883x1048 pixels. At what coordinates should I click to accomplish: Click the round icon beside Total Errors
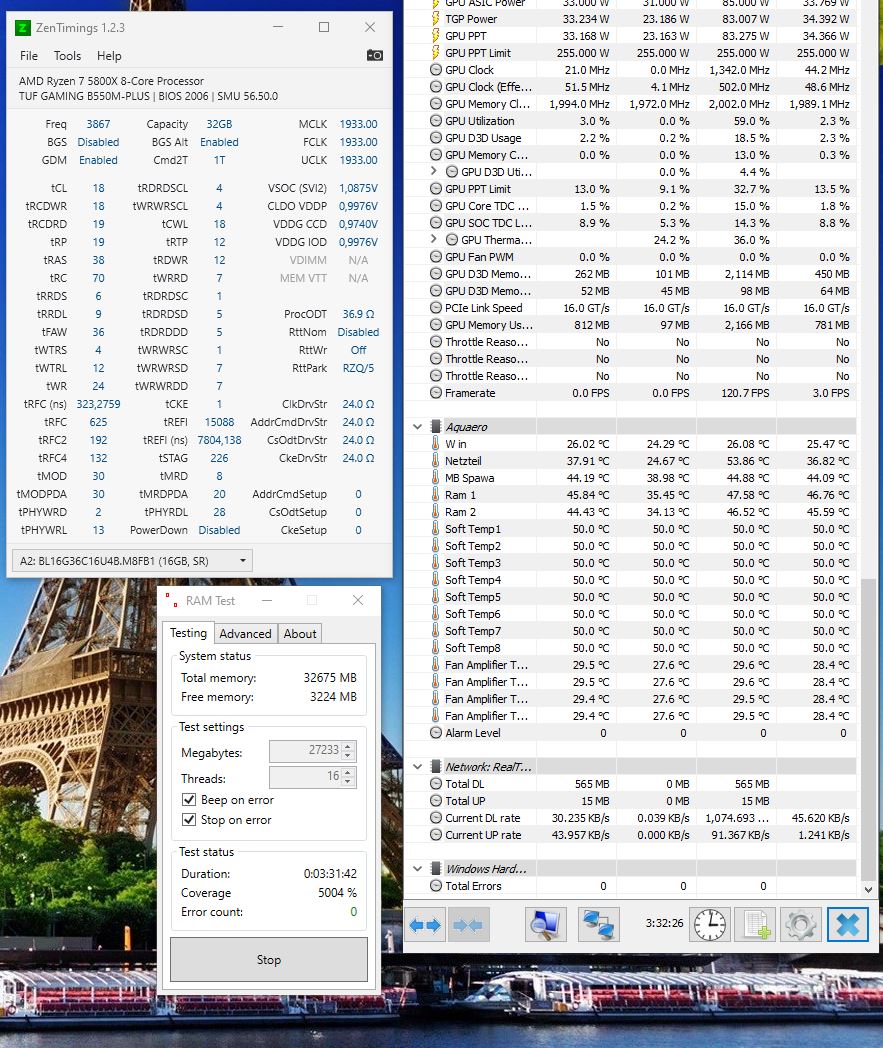click(x=436, y=886)
